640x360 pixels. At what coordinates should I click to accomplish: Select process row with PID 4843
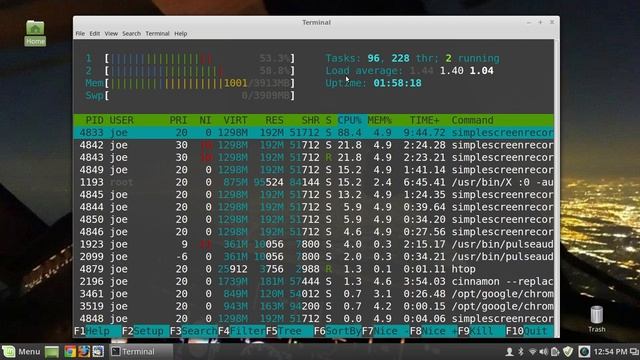coord(313,157)
